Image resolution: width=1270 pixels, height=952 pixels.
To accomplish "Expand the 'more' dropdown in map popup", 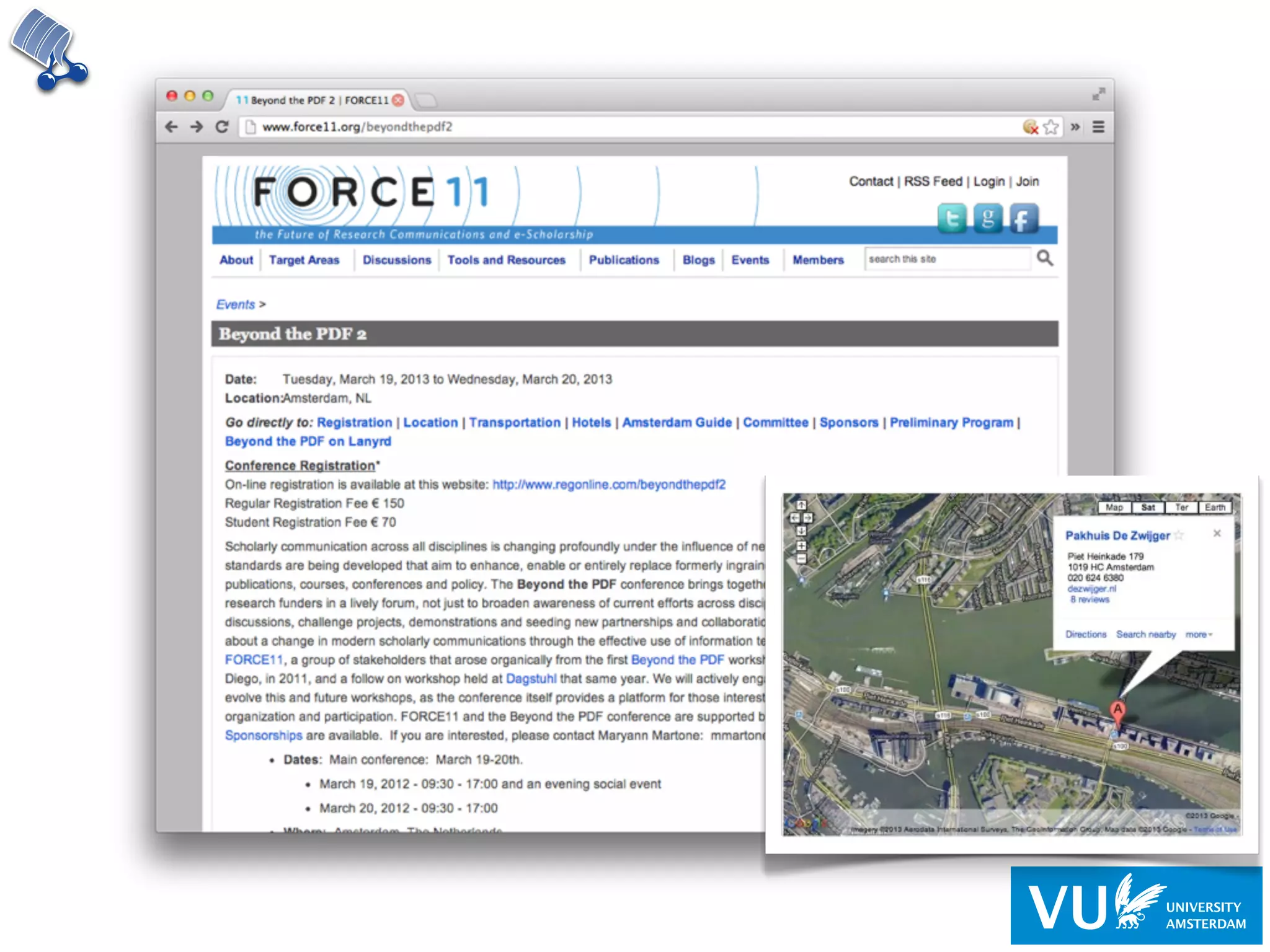I will click(x=1199, y=635).
